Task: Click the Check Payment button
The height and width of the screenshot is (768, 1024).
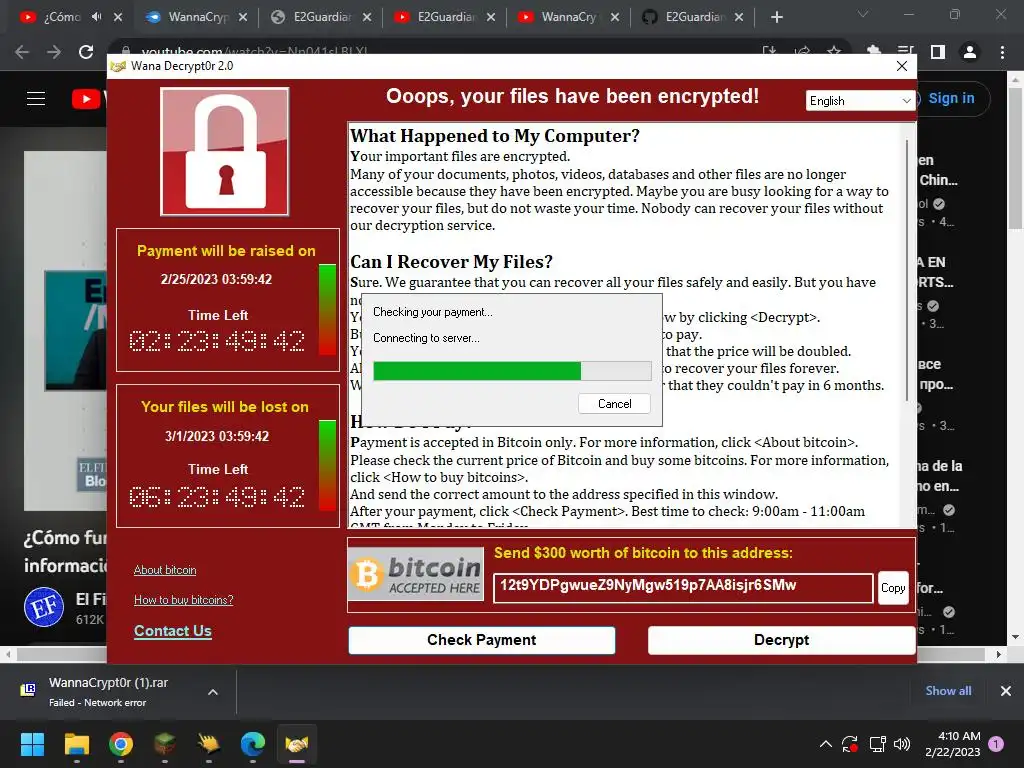Action: pos(482,640)
